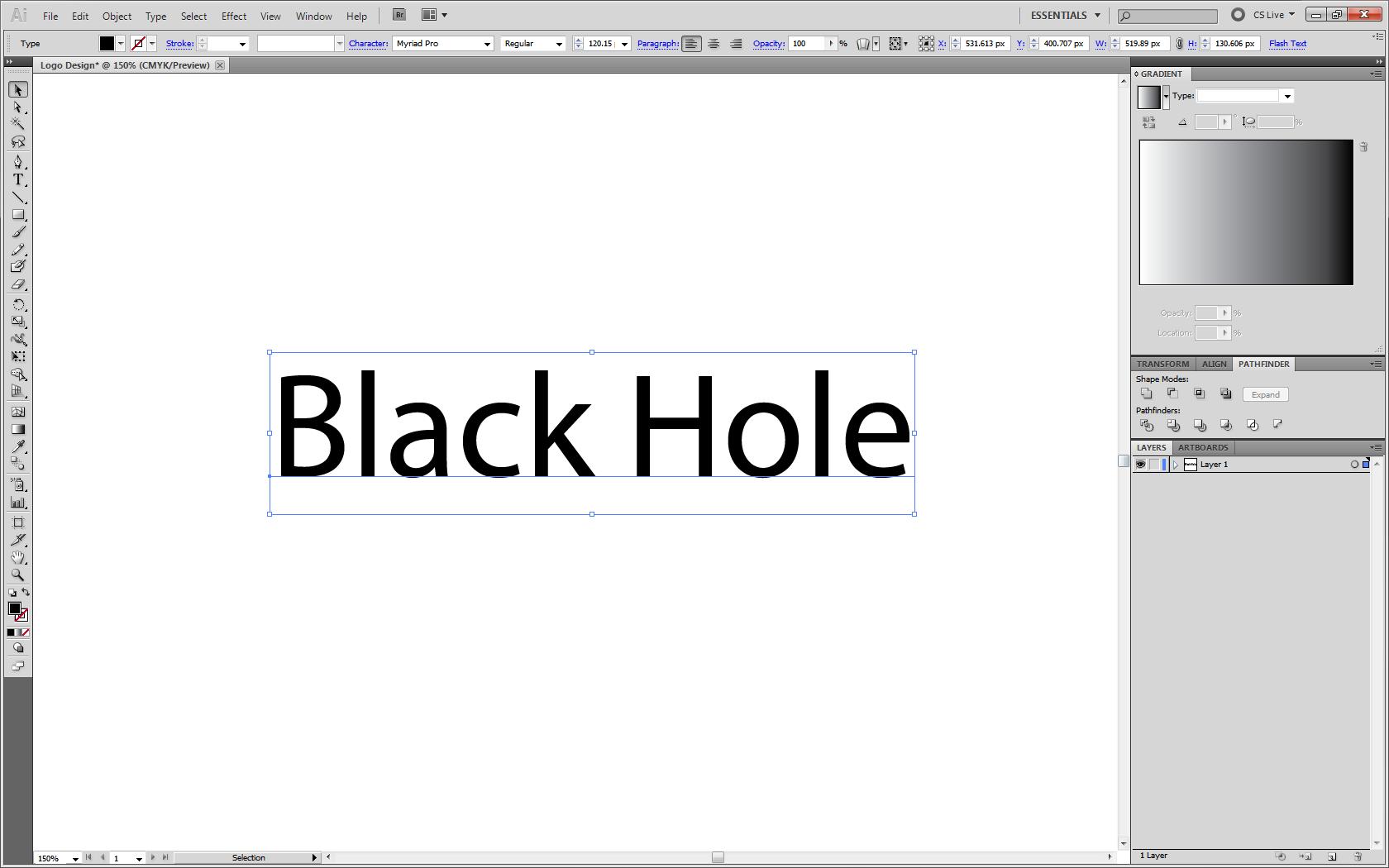This screenshot has width=1389, height=868.
Task: Click the Paragraph panel link
Action: [658, 44]
